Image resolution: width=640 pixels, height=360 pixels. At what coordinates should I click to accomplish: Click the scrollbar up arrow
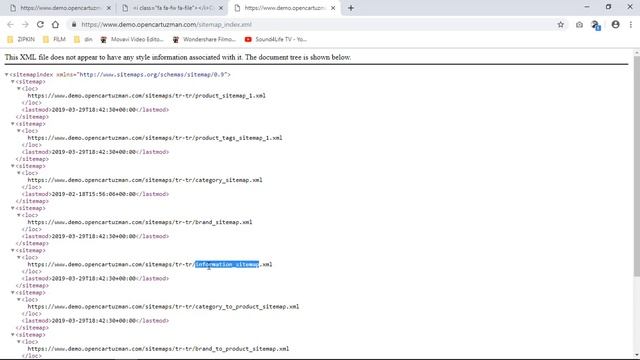(636, 53)
